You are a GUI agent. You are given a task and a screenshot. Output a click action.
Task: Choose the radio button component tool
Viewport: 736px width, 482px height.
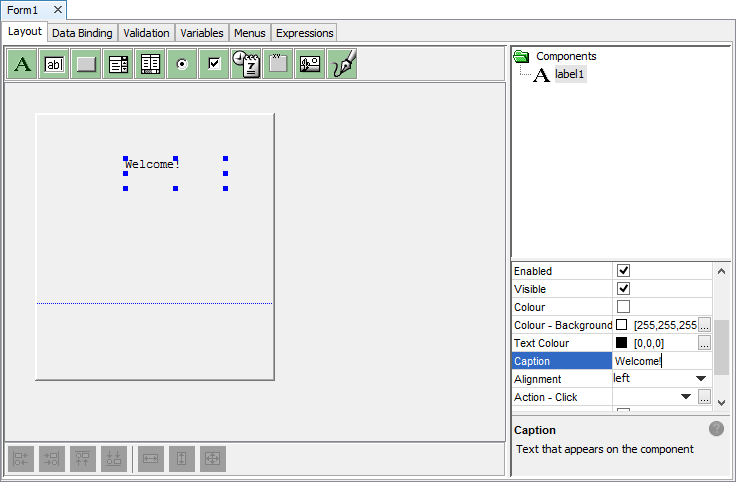tap(182, 64)
